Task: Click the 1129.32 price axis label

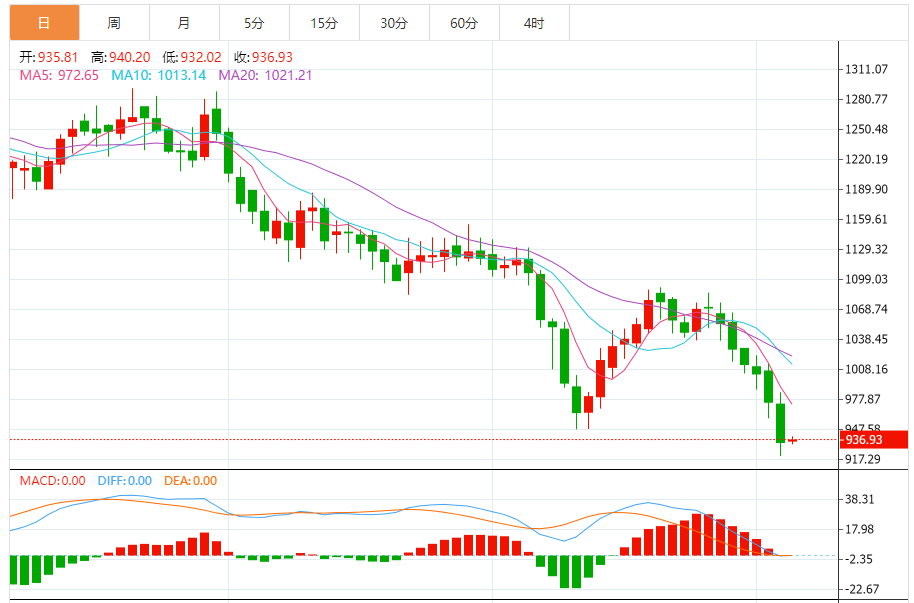Action: [x=866, y=250]
